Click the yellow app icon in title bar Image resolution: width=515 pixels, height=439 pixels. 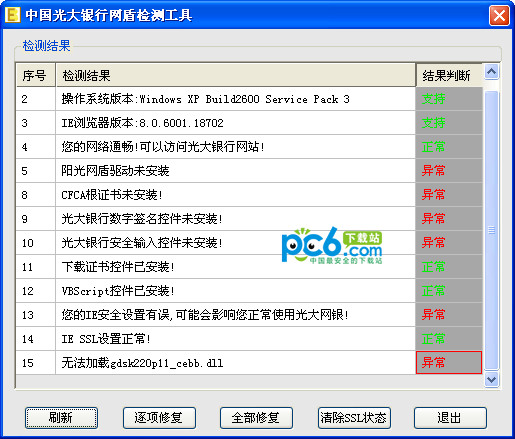13,15
